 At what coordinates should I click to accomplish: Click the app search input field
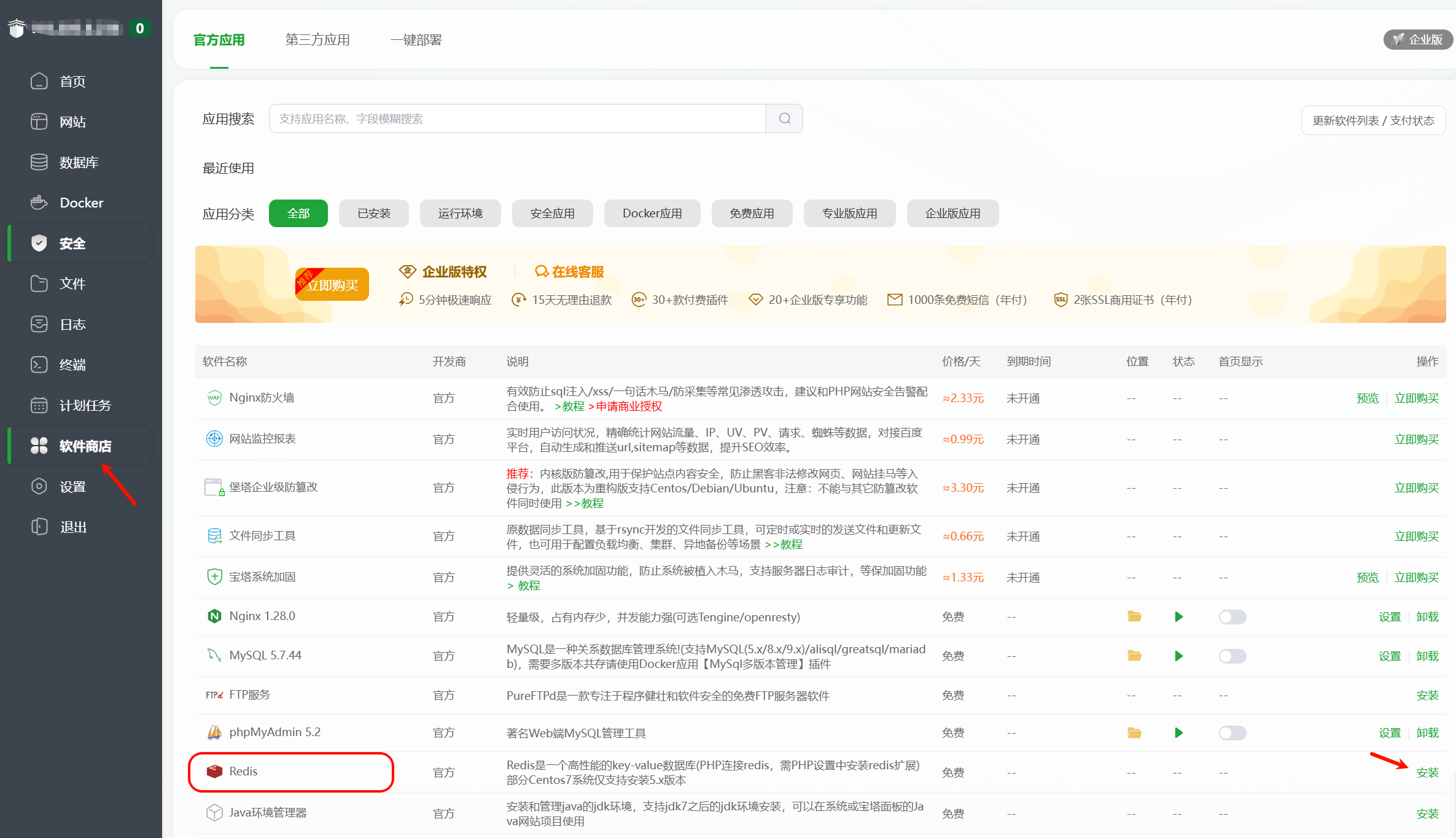pyautogui.click(x=517, y=118)
